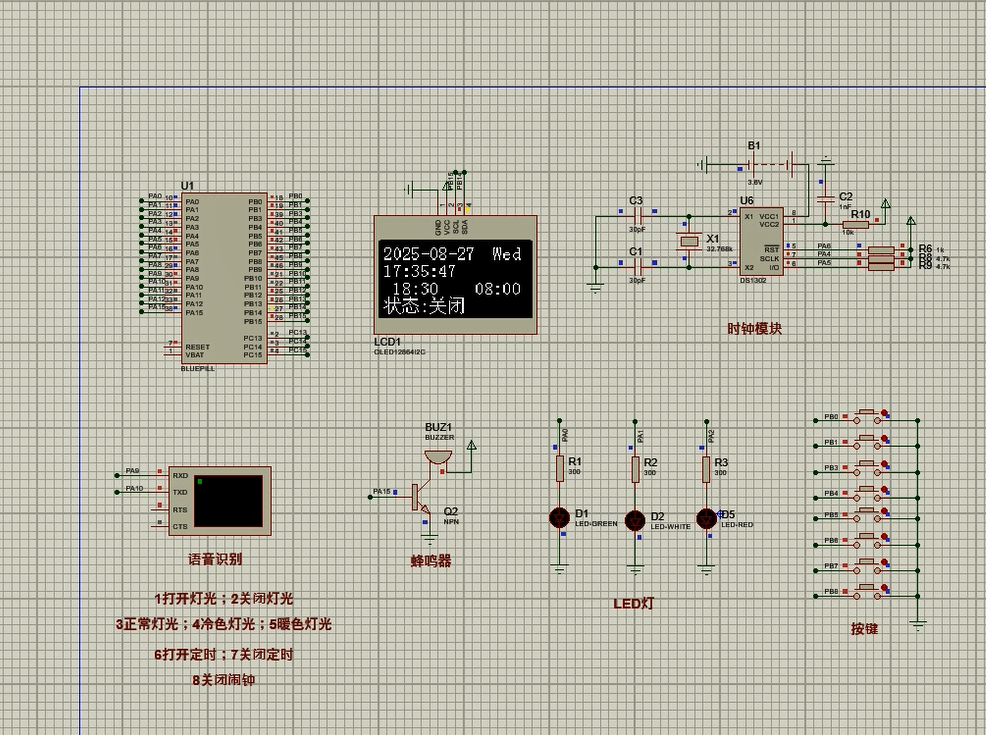Click the OLED display LCD1

click(x=454, y=276)
